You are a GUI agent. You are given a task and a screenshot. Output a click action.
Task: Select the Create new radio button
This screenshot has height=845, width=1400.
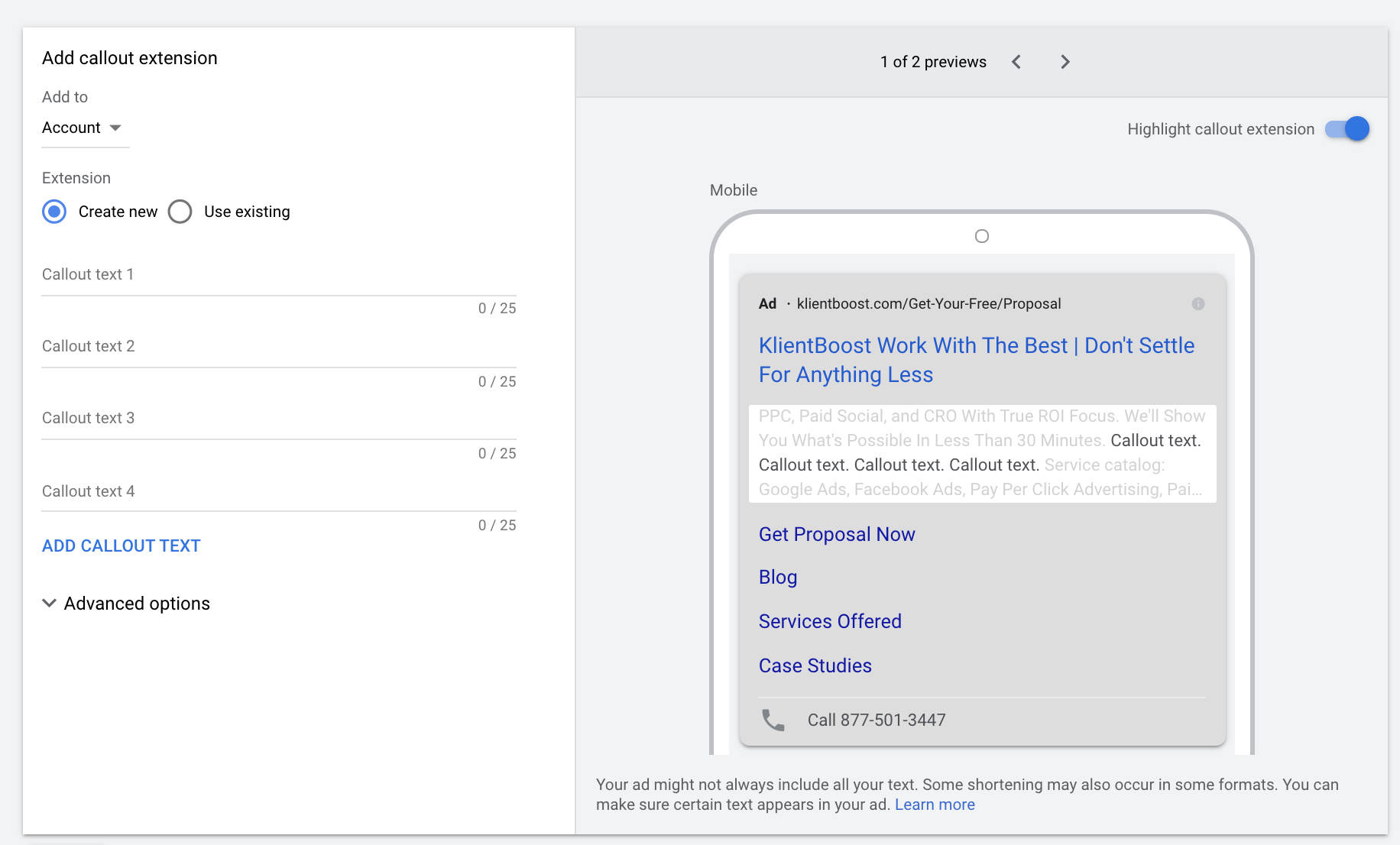click(x=54, y=212)
